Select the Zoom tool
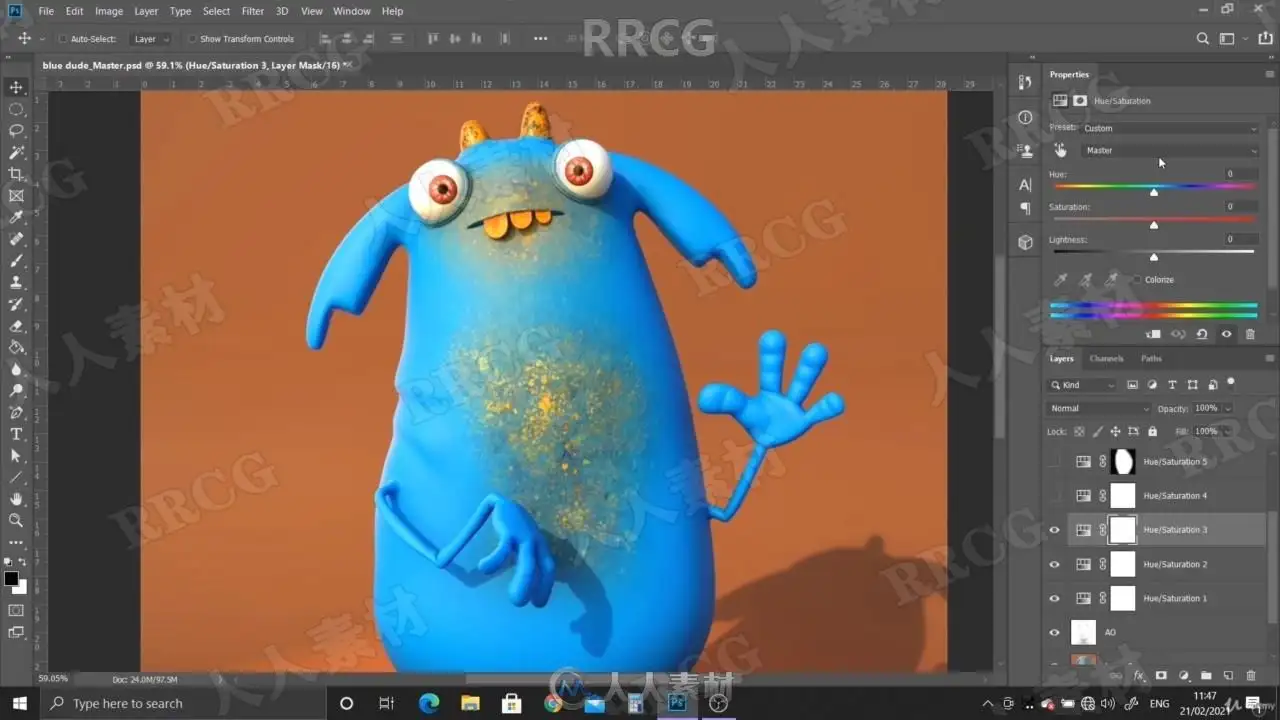Viewport: 1280px width, 720px height. pos(16,520)
